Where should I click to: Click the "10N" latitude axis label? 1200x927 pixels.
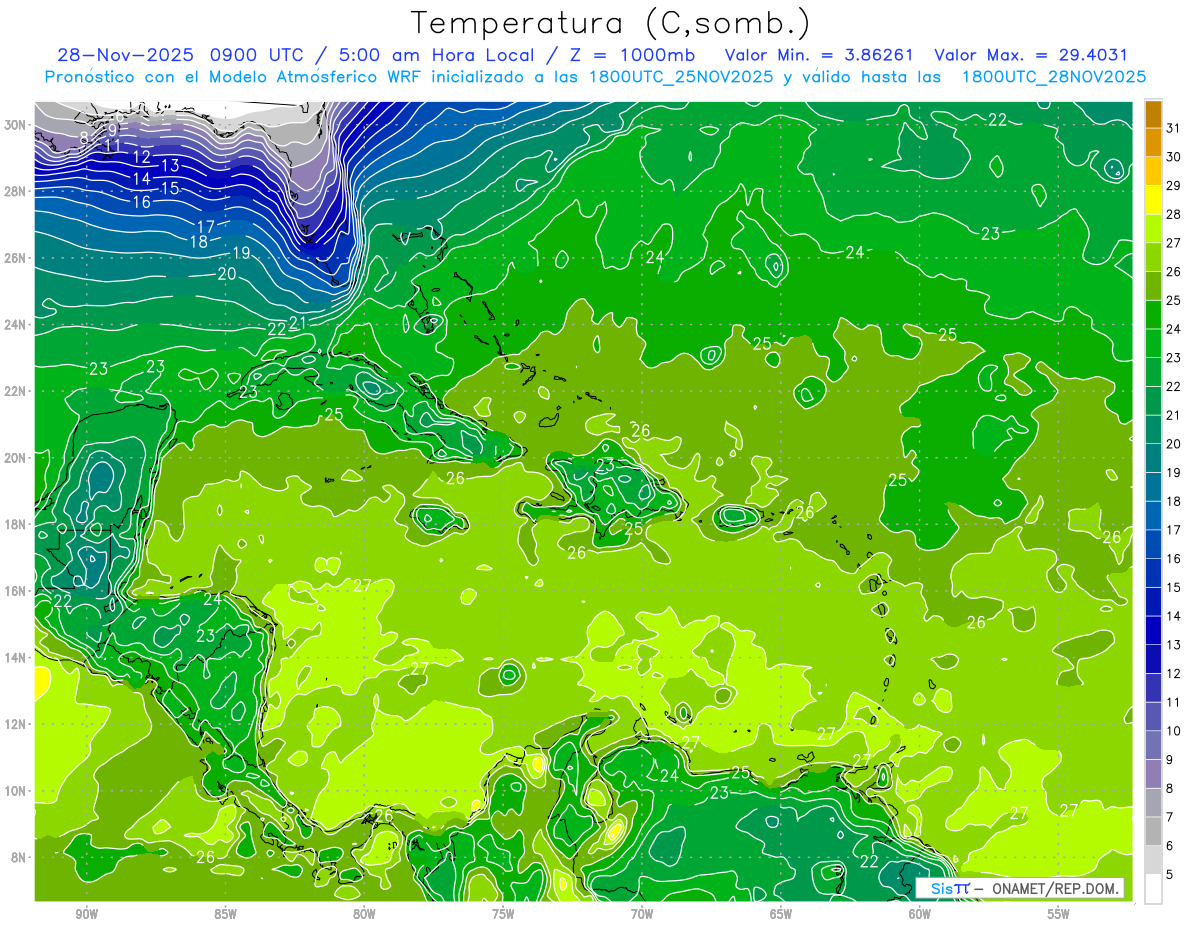16,791
